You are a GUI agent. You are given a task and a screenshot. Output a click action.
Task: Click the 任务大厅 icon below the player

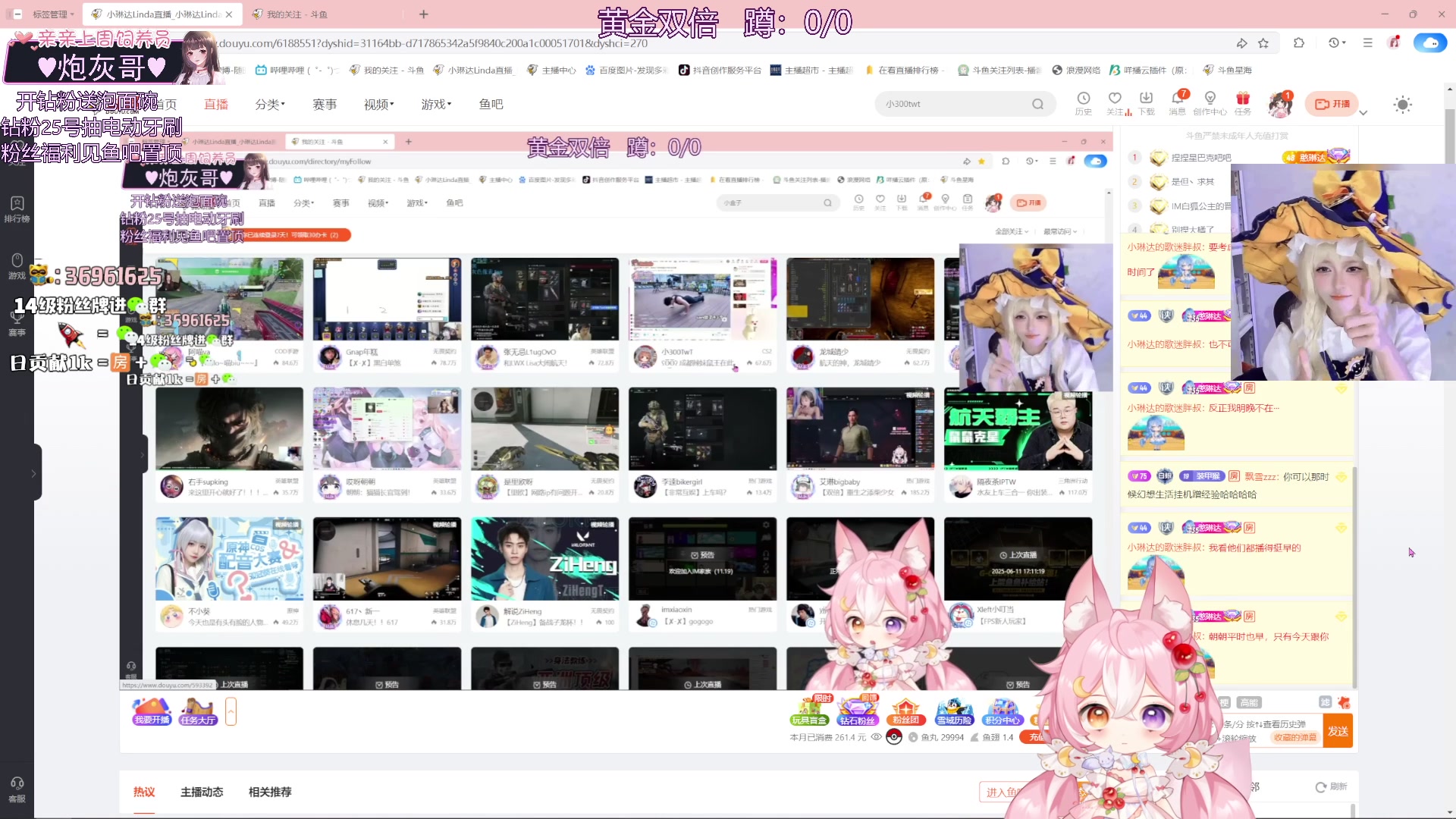pos(198,711)
